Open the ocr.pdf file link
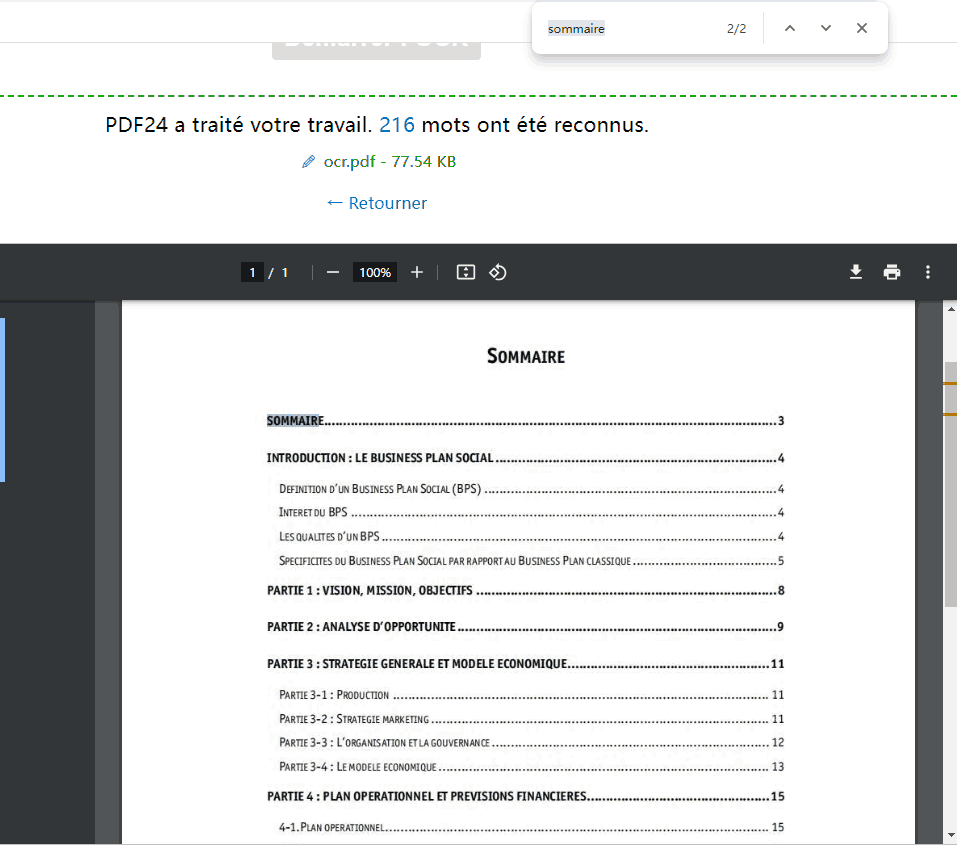The image size is (957, 850). point(389,162)
